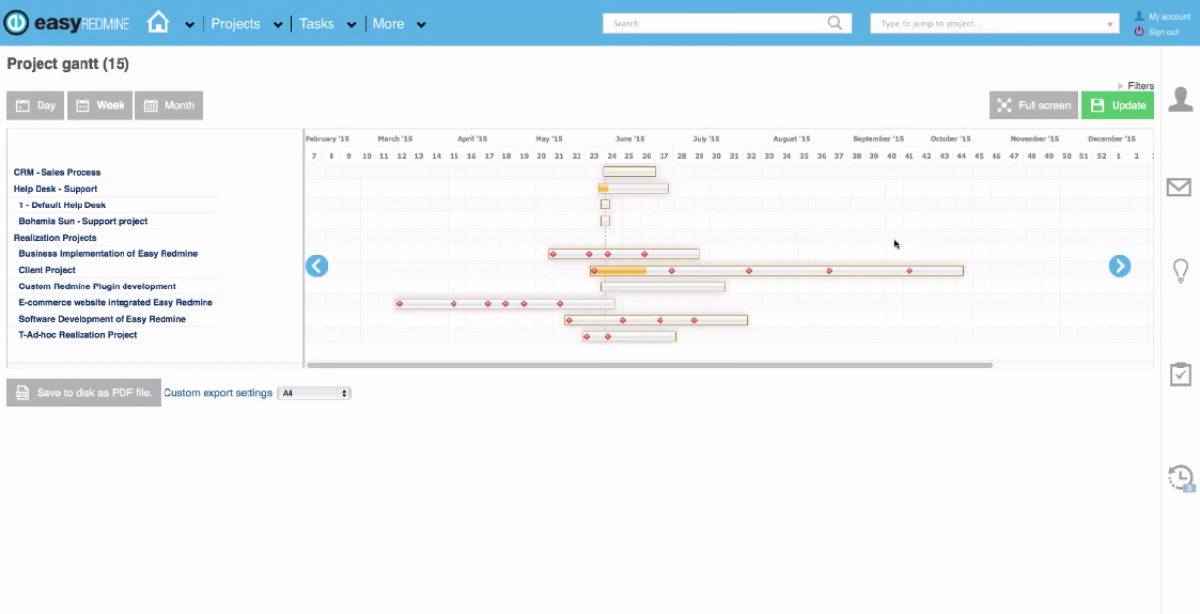Open Business Implementation of Easy Redmine

[x=108, y=254]
